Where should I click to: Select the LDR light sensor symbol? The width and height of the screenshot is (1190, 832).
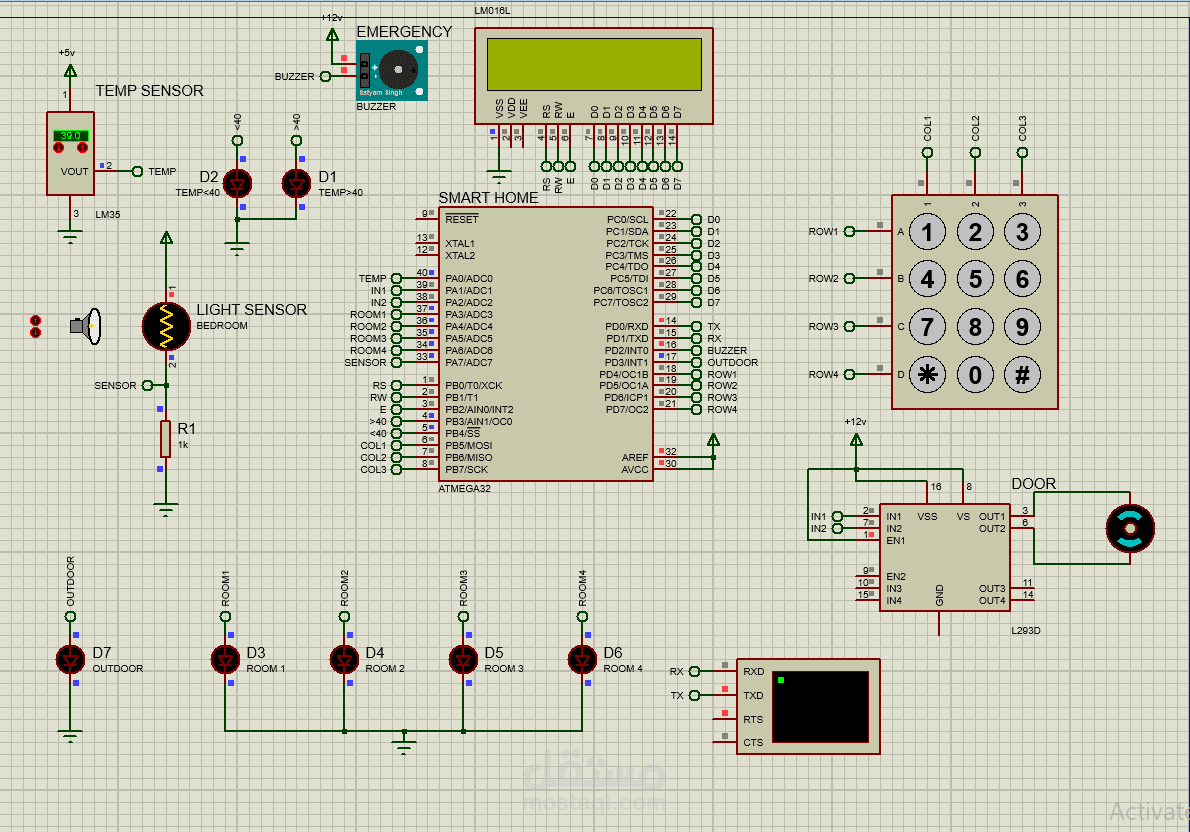click(166, 326)
